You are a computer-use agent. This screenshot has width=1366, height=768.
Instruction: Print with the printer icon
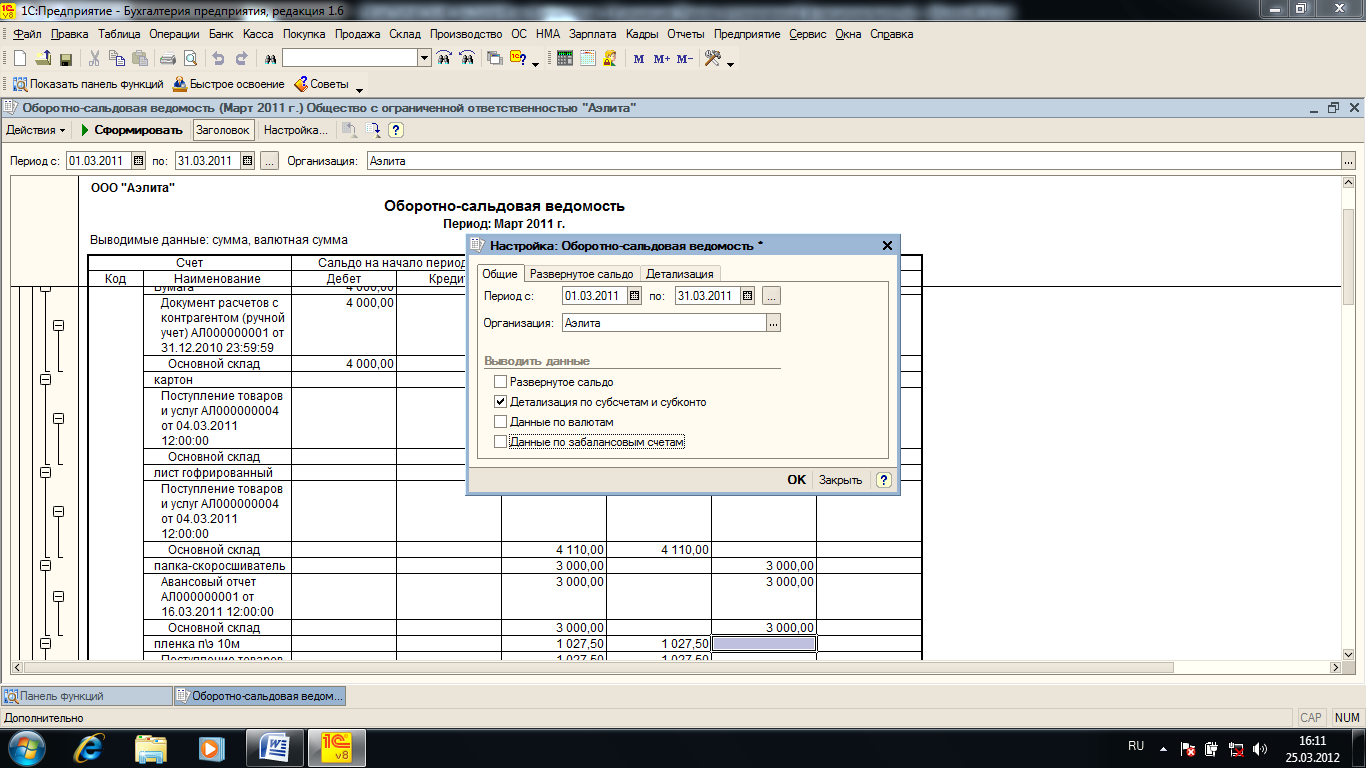tap(168, 59)
